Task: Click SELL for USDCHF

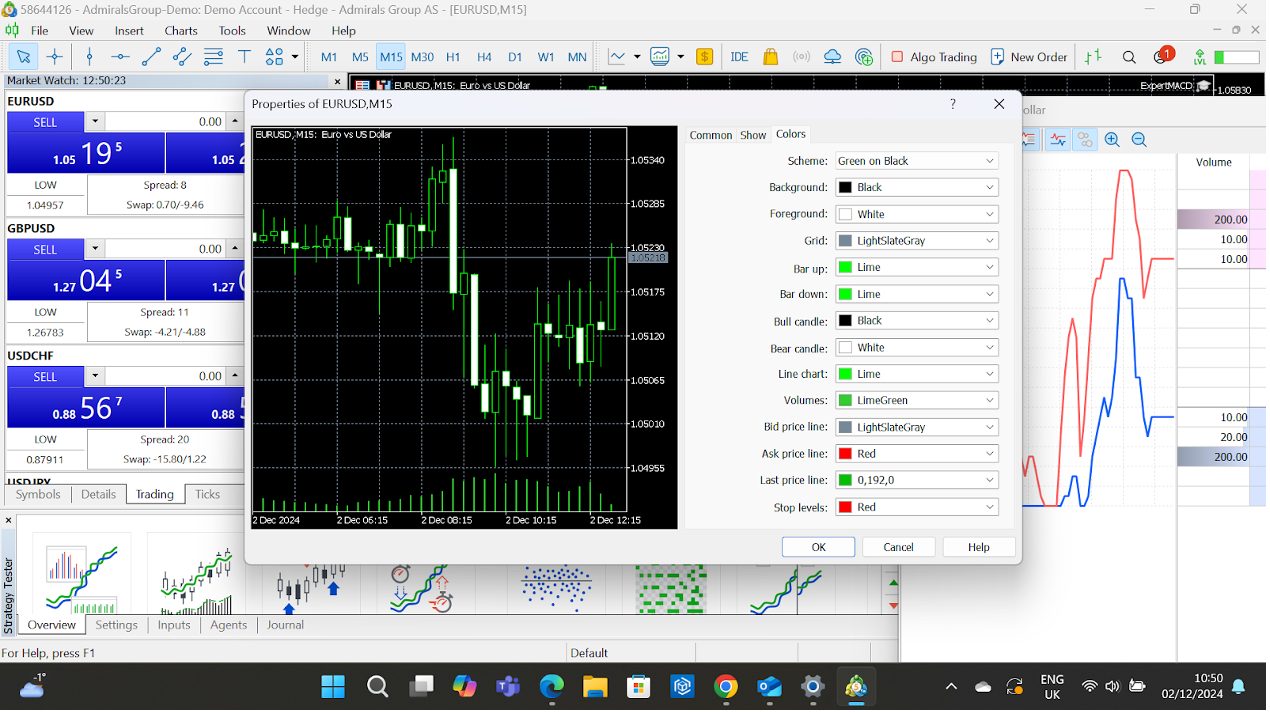Action: click(x=45, y=376)
